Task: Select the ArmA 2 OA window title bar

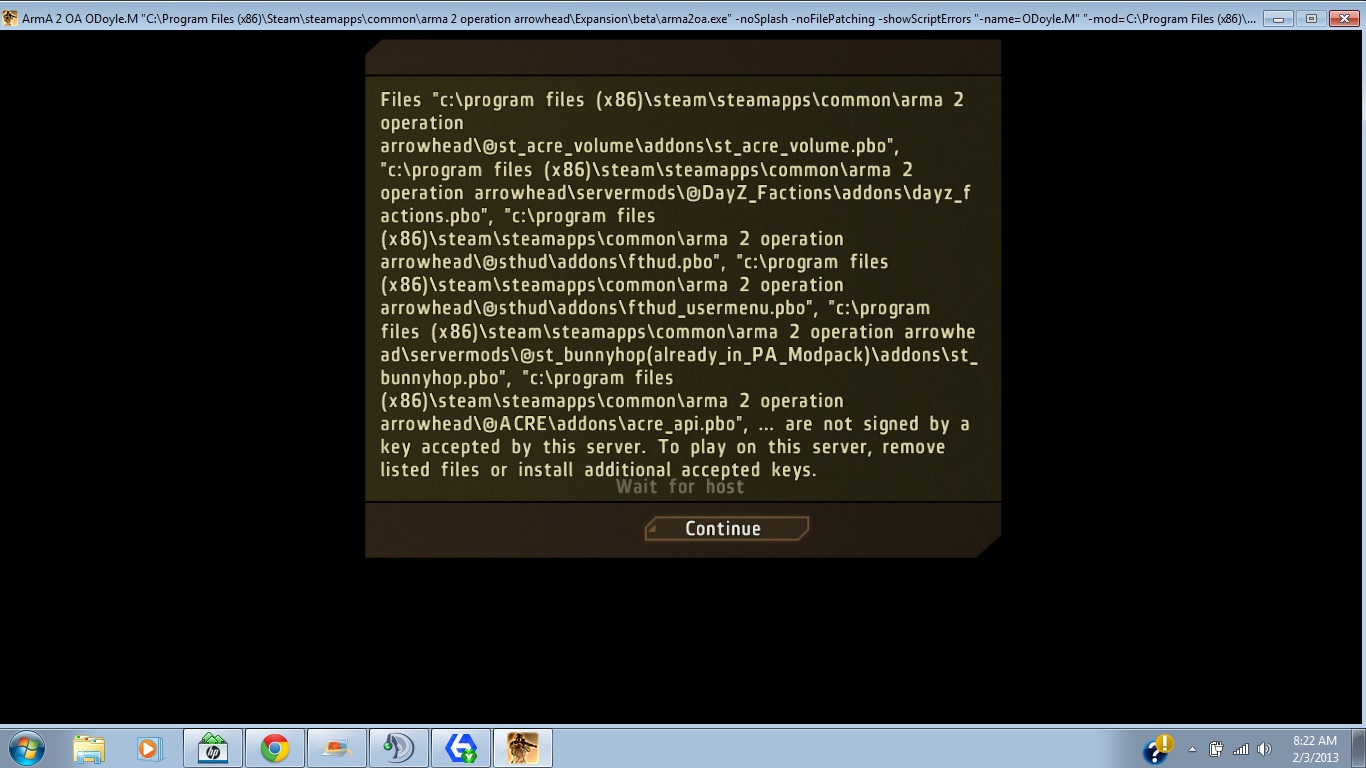Action: (600, 18)
